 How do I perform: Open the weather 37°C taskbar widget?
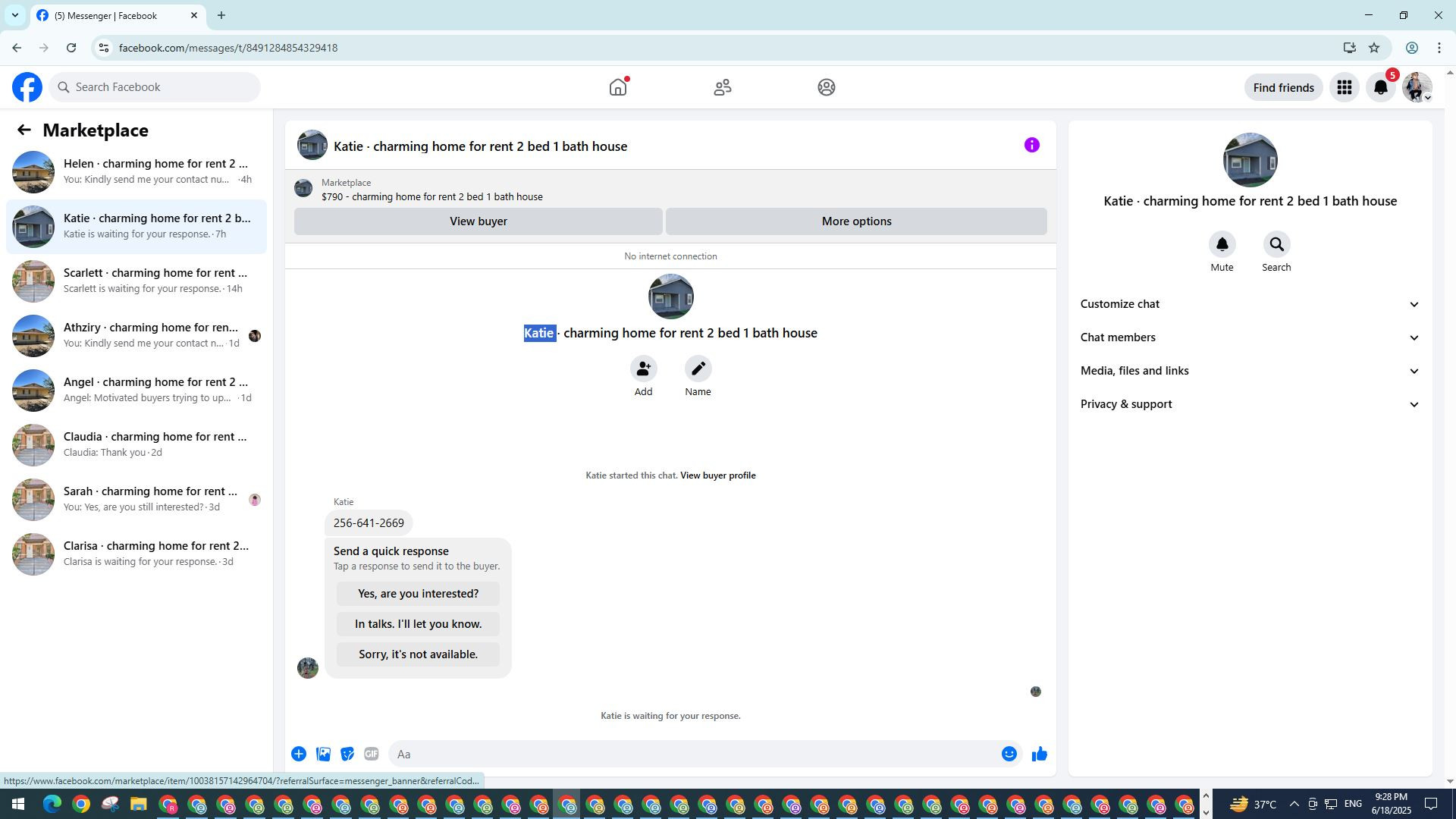[1252, 804]
